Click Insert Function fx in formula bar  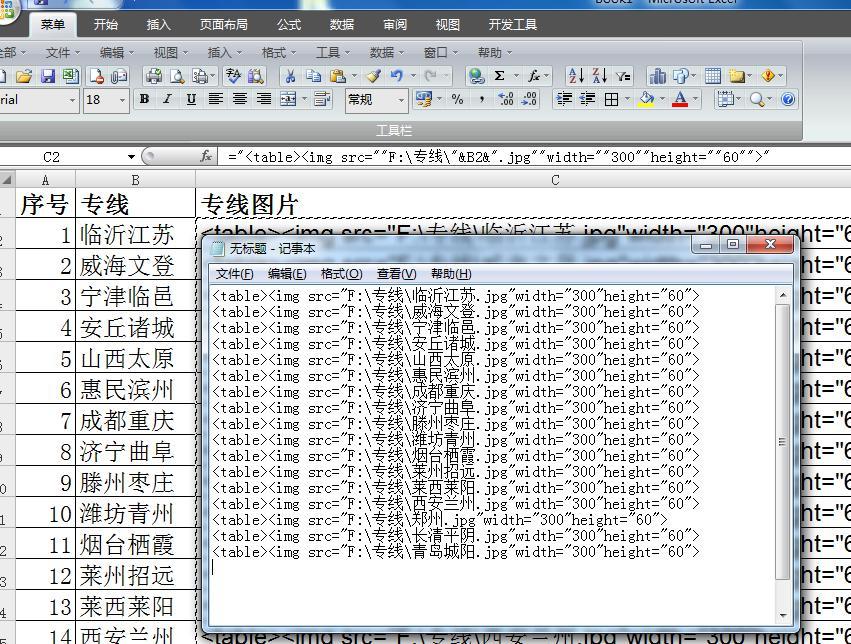(x=206, y=157)
